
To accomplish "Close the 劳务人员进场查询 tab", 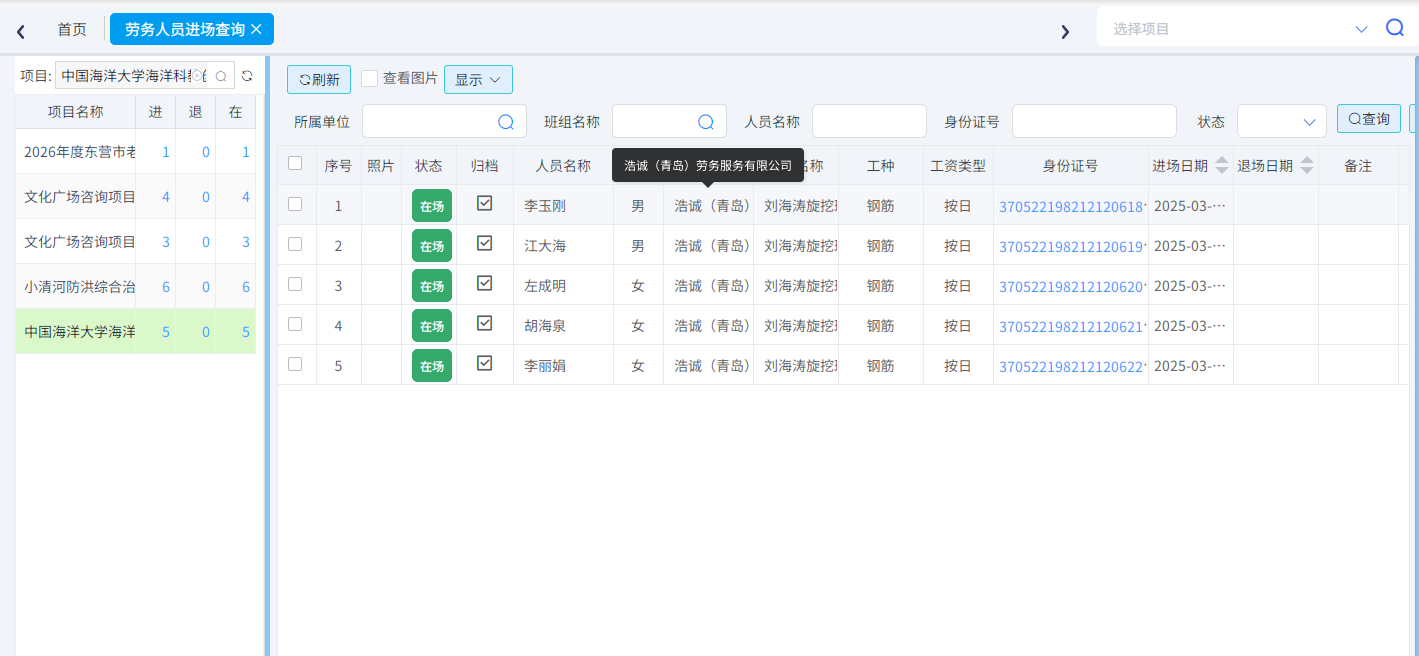I will (x=256, y=29).
